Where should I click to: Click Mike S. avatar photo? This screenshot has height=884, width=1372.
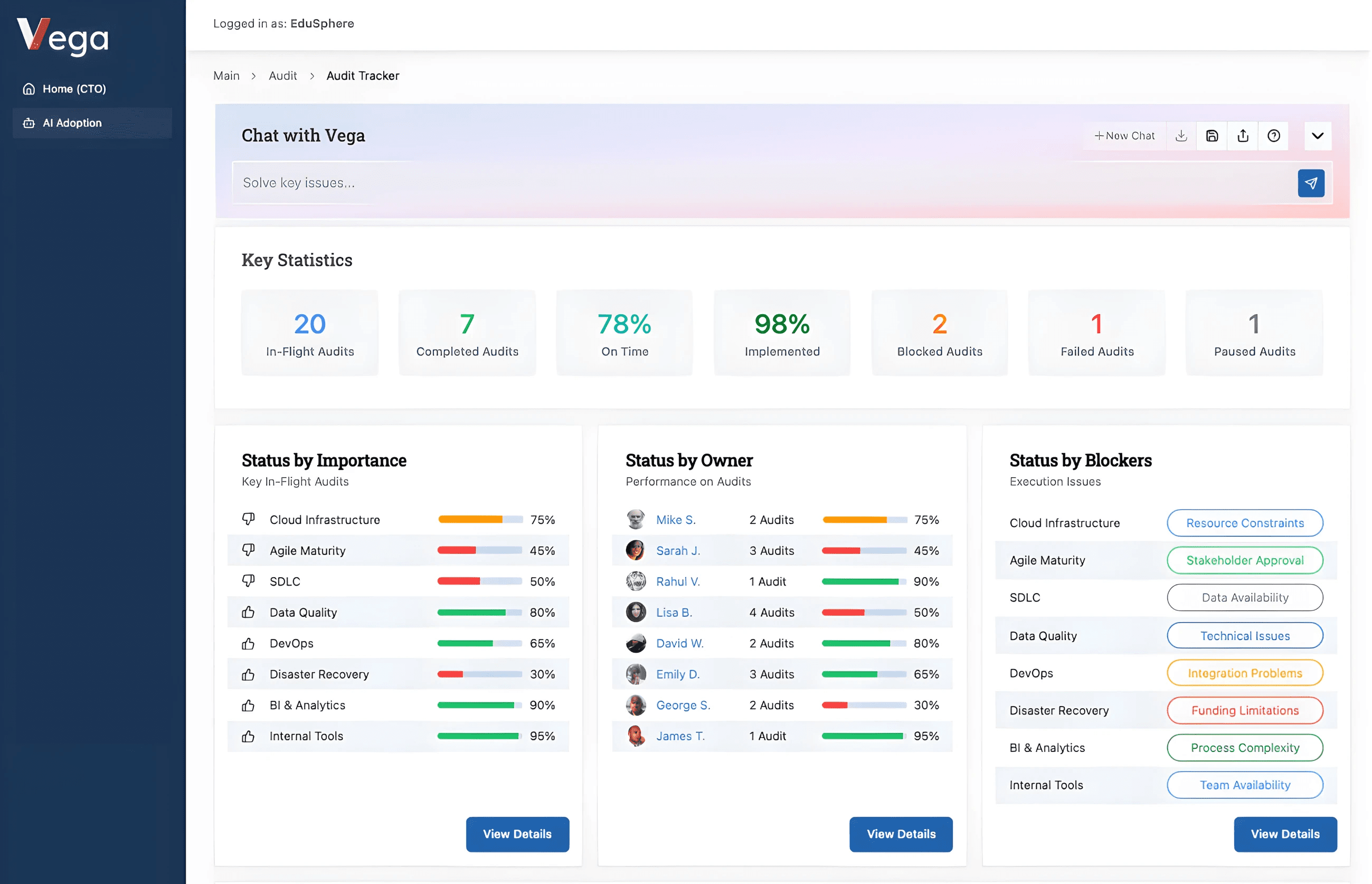(635, 519)
